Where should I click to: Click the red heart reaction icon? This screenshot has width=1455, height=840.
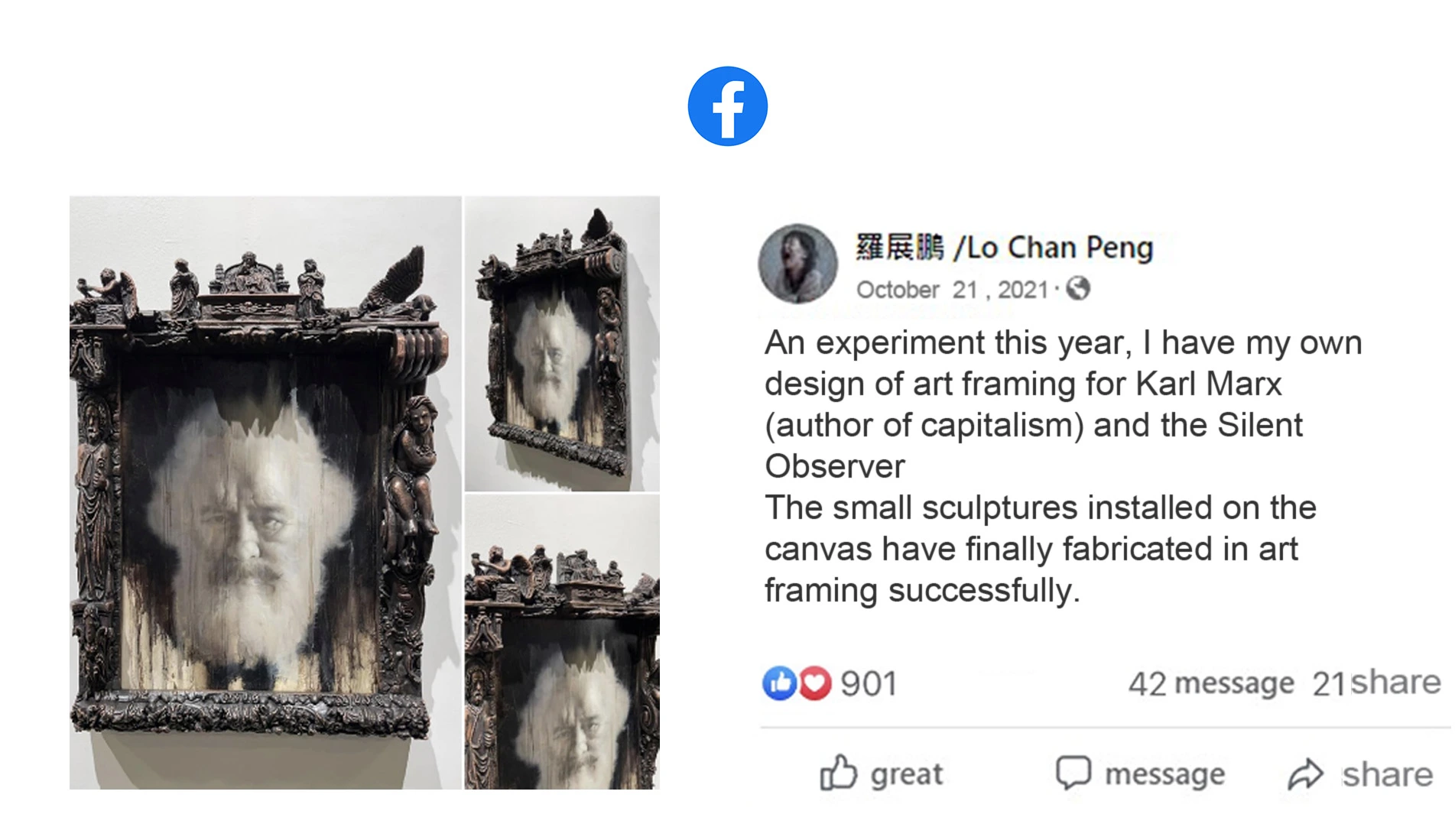click(815, 683)
